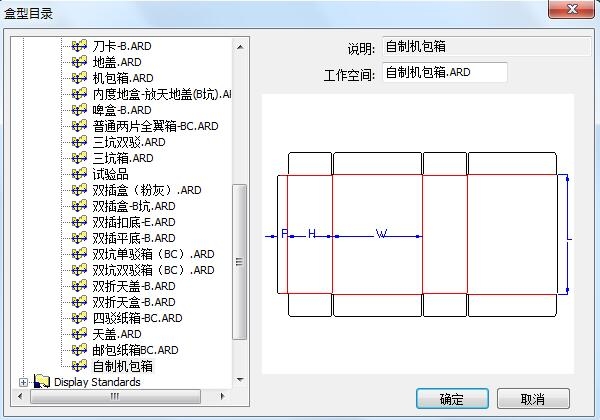Image resolution: width=600 pixels, height=420 pixels.
Task: Click the file icon beside 双插扣底-E.ARD
Action: 79,222
